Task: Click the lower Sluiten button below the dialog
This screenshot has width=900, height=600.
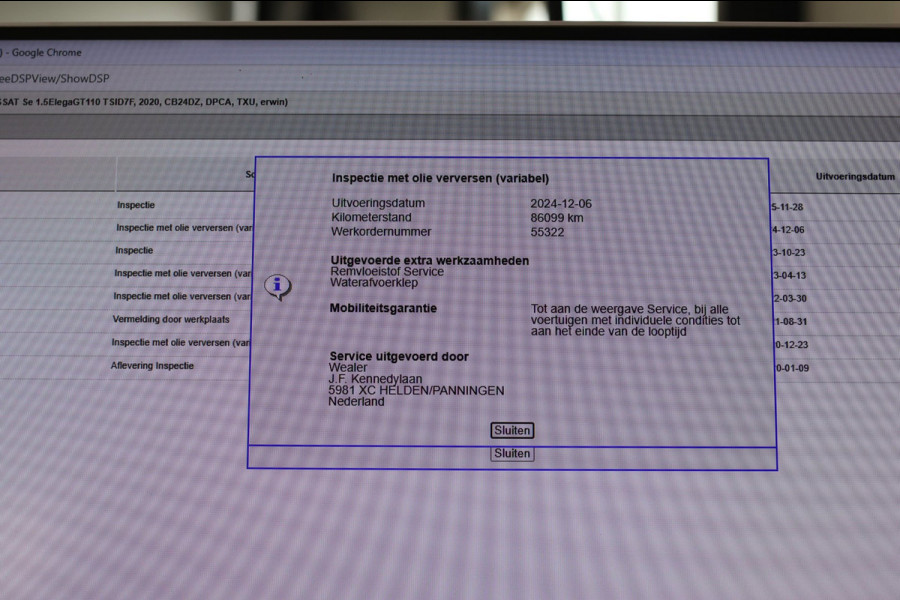Action: coord(512,454)
